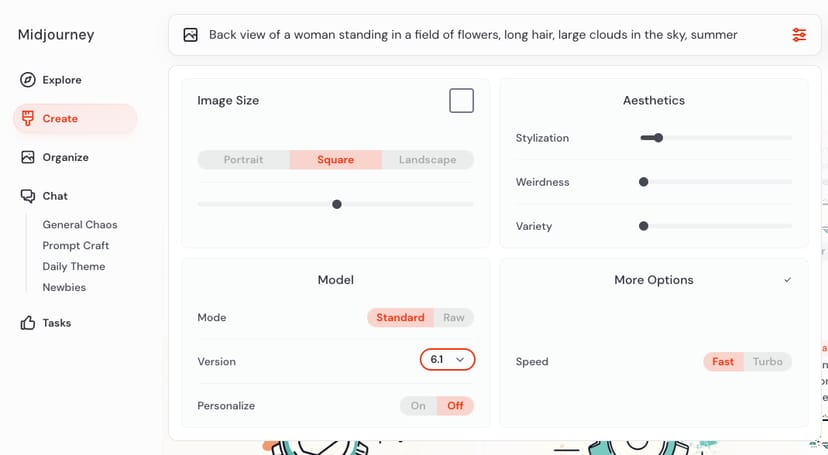Select the Portrait image size
The image size is (828, 455).
tap(243, 160)
